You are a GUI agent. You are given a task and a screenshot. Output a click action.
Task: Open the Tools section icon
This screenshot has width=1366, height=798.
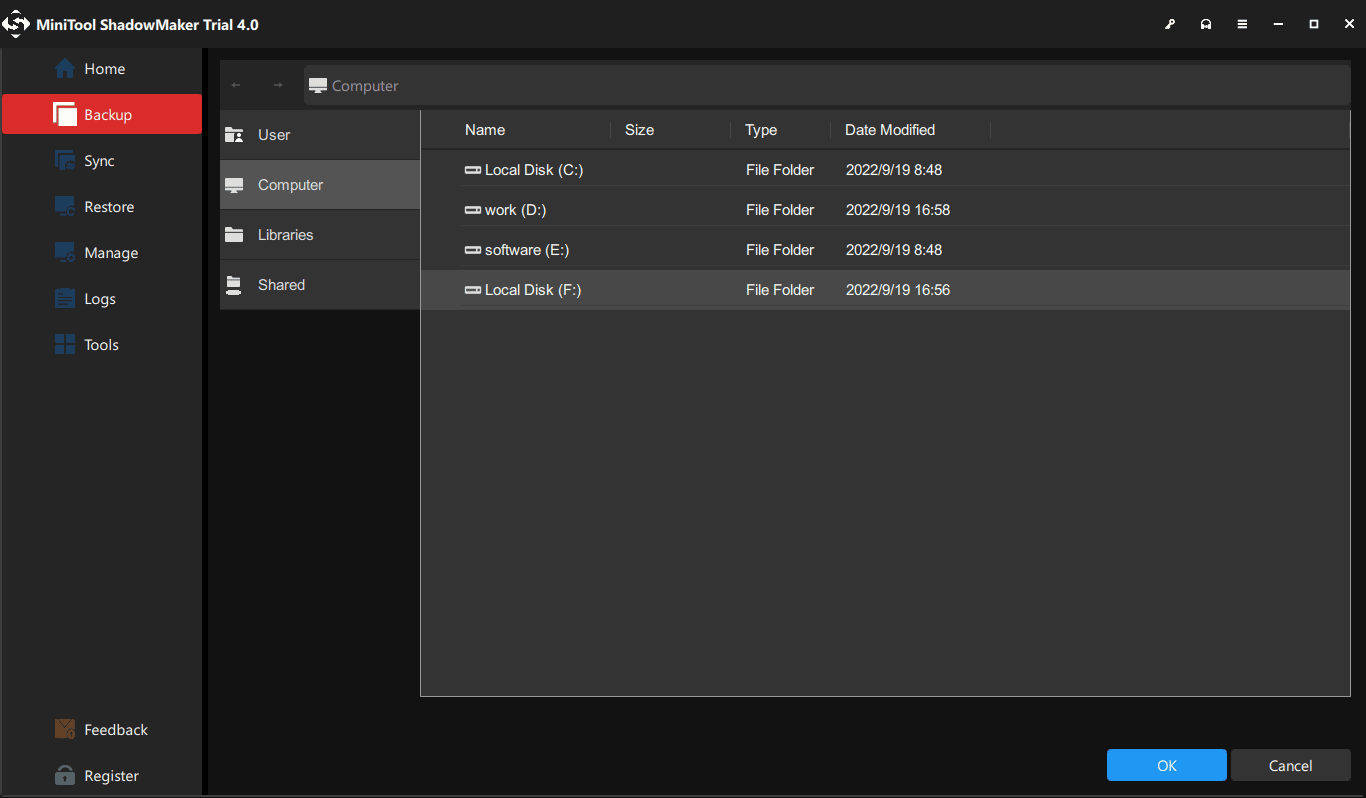pyautogui.click(x=65, y=344)
